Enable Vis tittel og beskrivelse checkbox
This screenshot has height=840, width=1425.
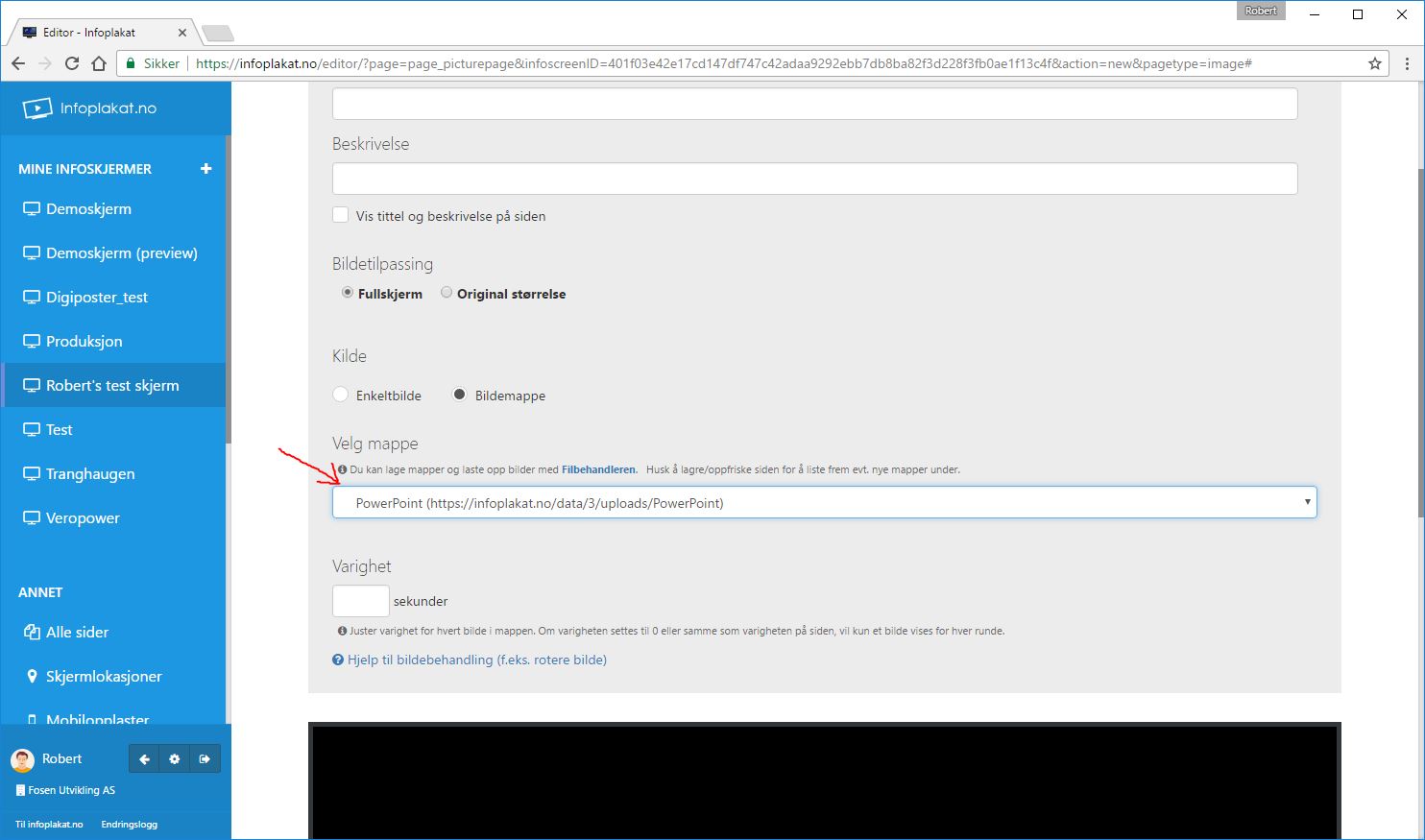(x=341, y=215)
